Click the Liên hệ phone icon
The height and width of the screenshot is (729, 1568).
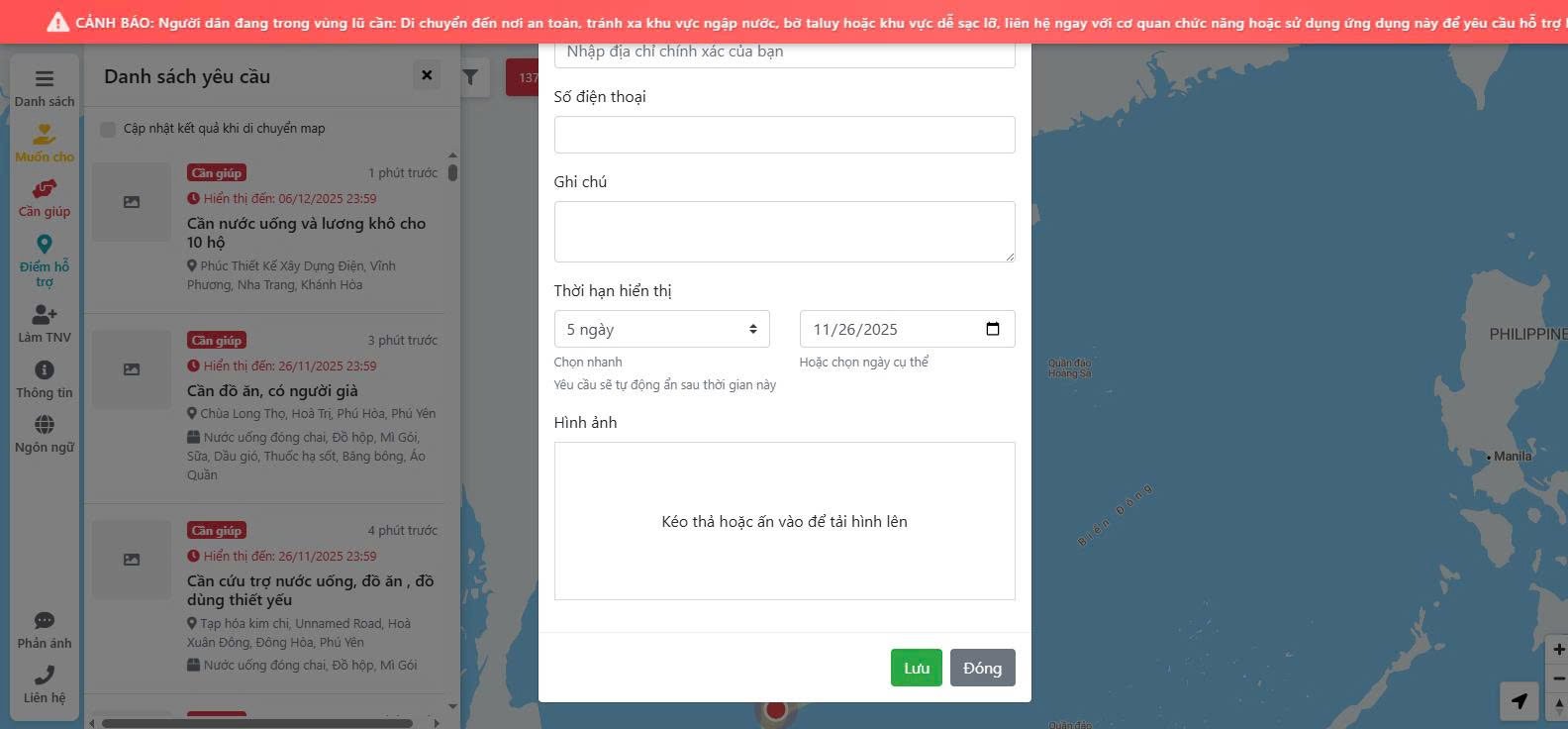click(x=45, y=676)
